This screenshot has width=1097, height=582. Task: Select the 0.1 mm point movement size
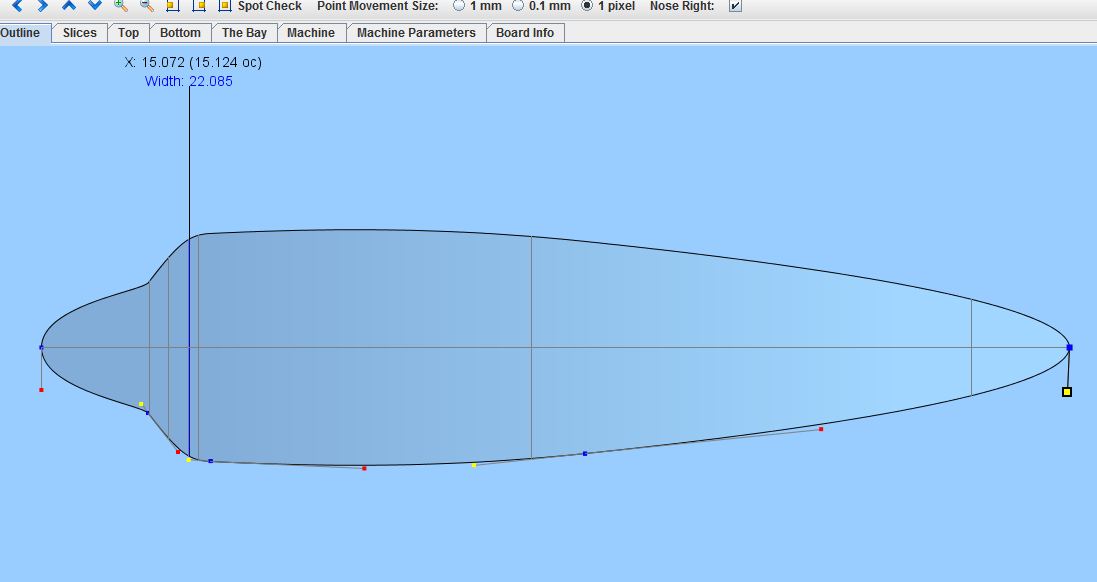(x=519, y=6)
